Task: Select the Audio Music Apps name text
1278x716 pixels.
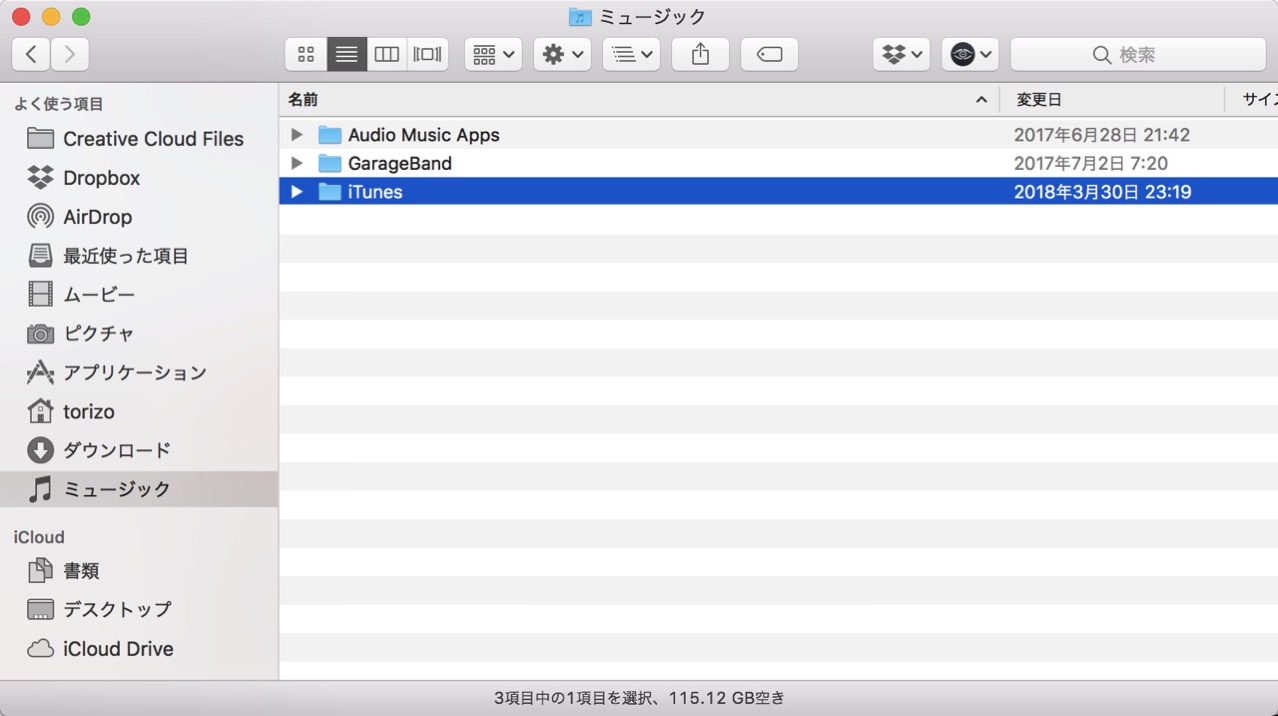Action: coord(424,134)
